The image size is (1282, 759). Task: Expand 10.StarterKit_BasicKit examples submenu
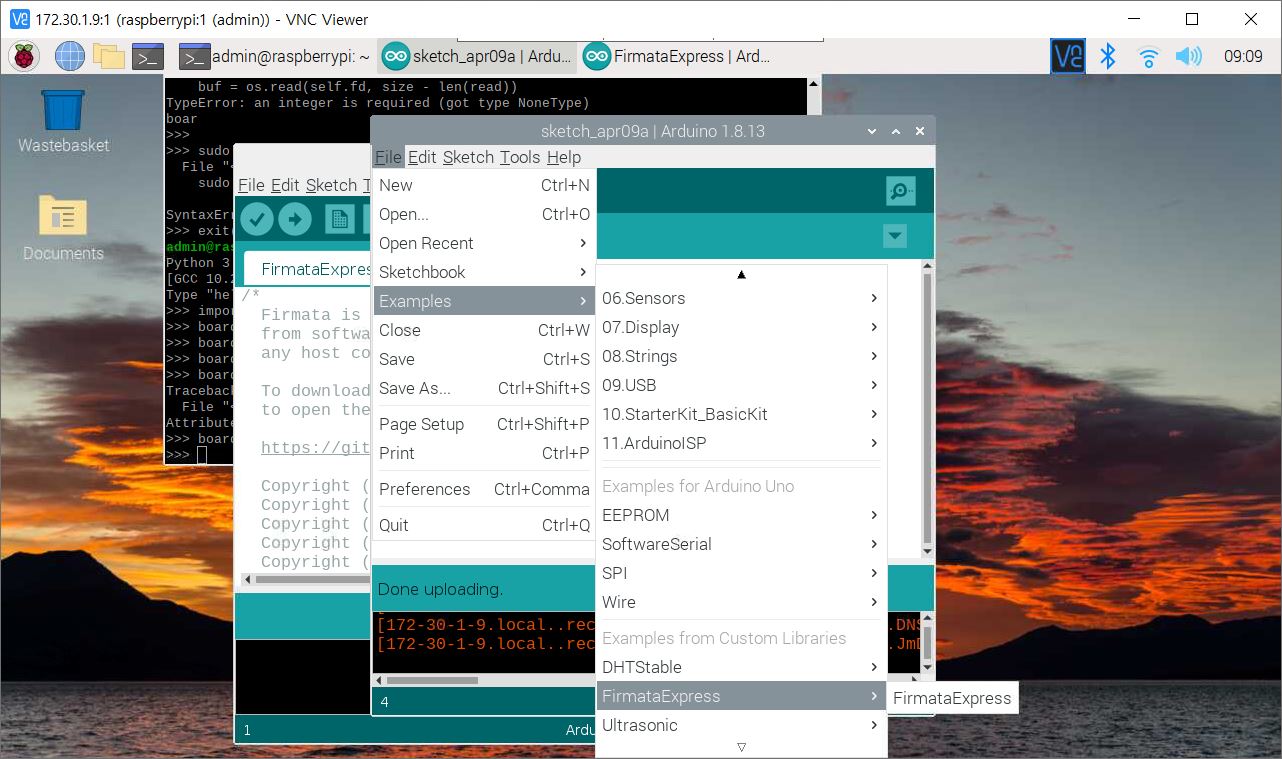(741, 414)
